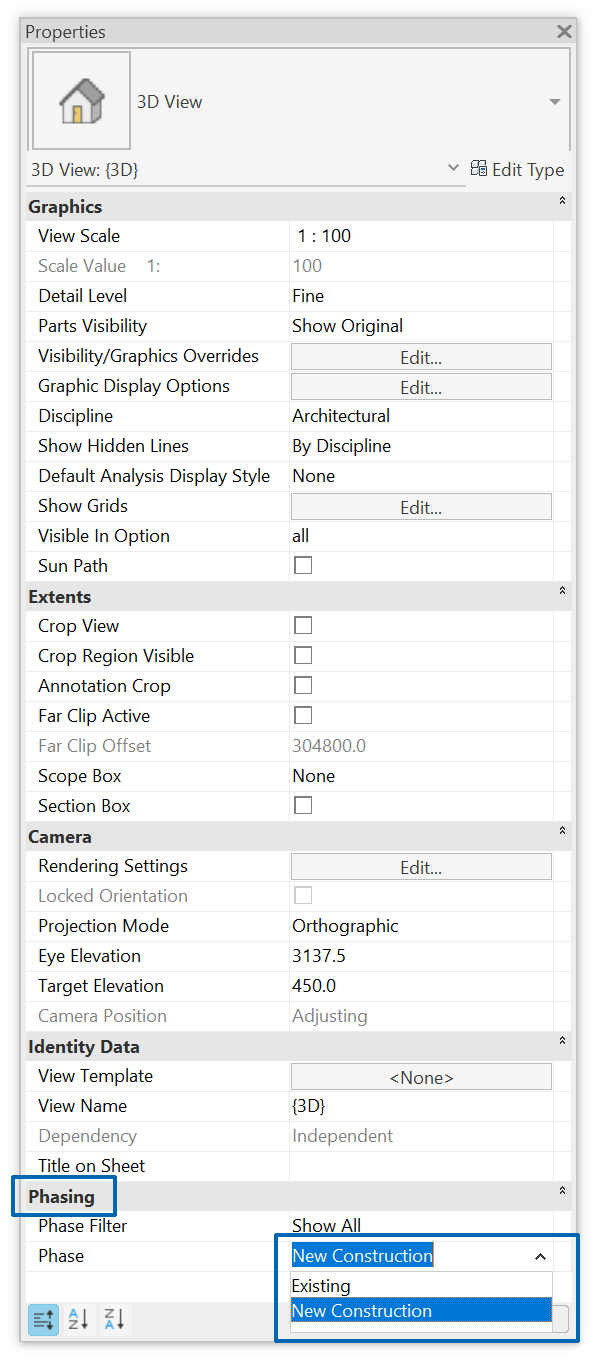Enable the Sun Path checkbox
The image size is (603, 1364).
click(x=302, y=566)
